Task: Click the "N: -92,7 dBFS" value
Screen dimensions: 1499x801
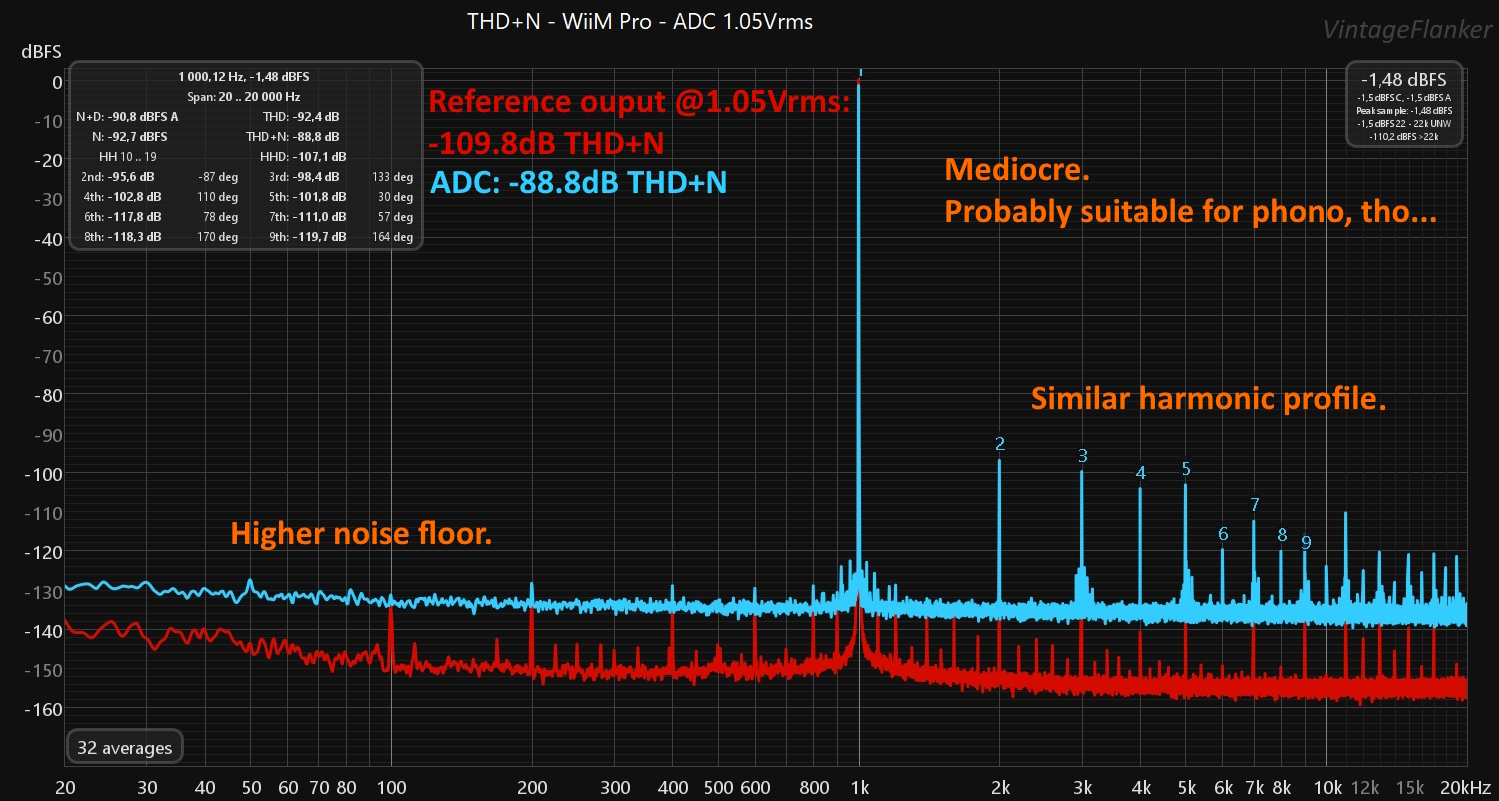Action: click(130, 136)
